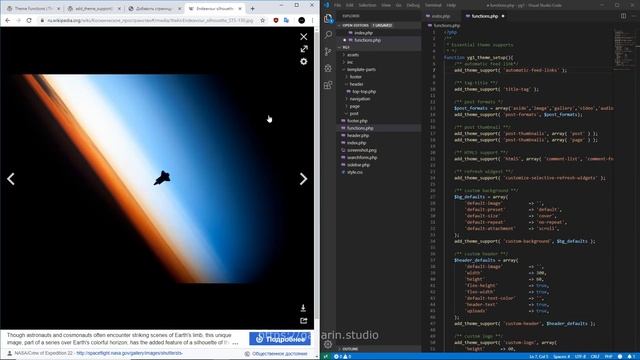Screen dimensions: 640x360
Task: Open the Debug view in VS Code activity bar
Action: [329, 68]
